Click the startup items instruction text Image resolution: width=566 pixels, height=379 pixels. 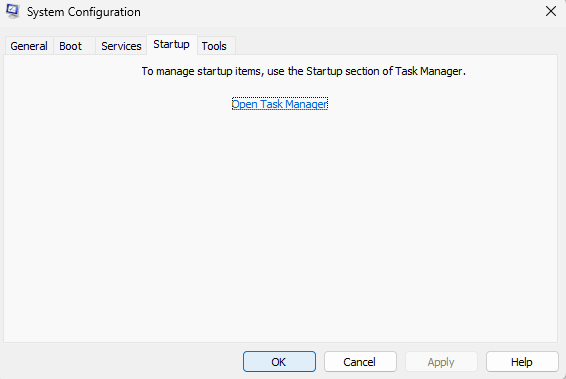click(303, 71)
